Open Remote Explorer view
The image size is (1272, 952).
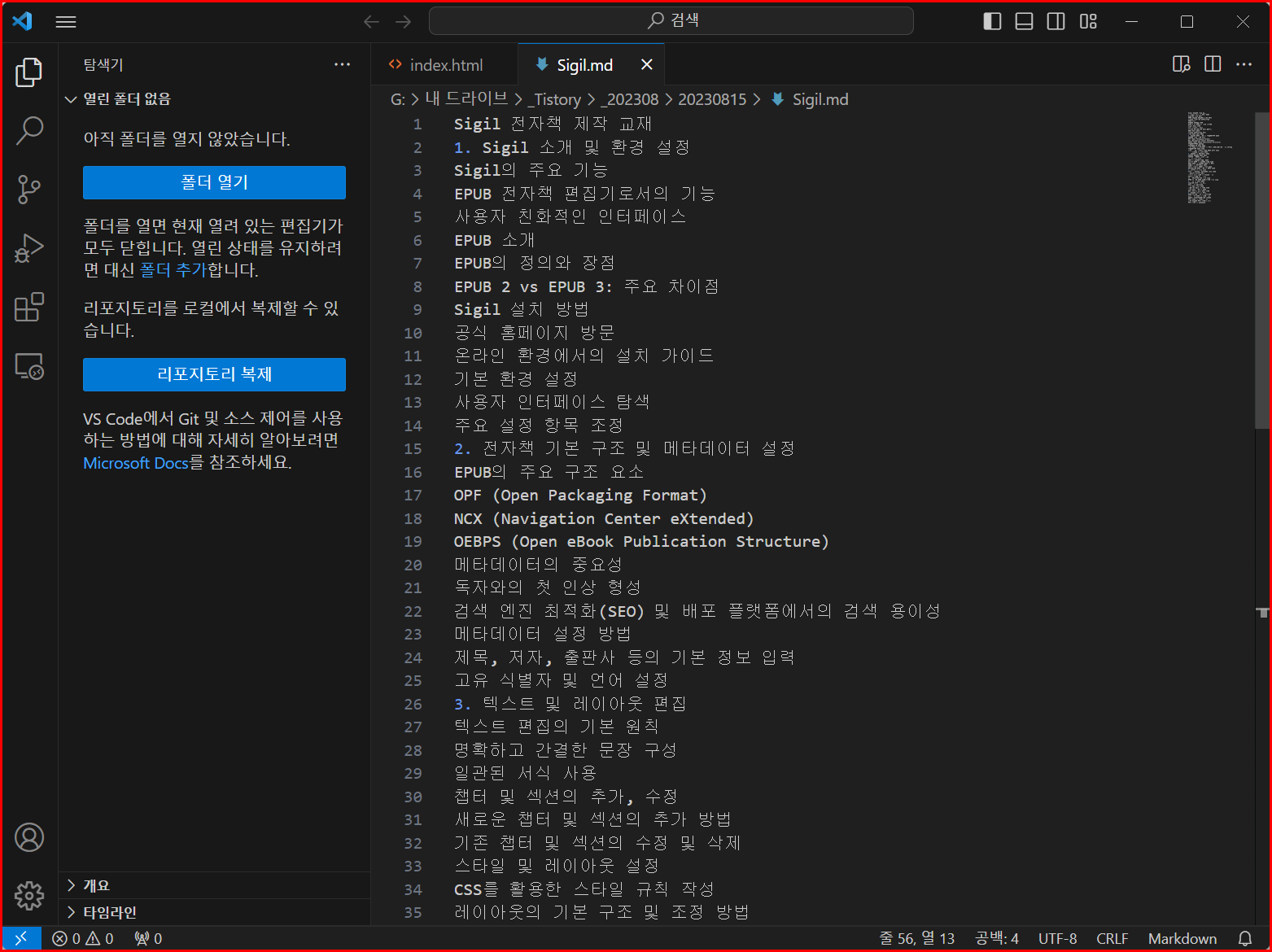click(x=29, y=366)
